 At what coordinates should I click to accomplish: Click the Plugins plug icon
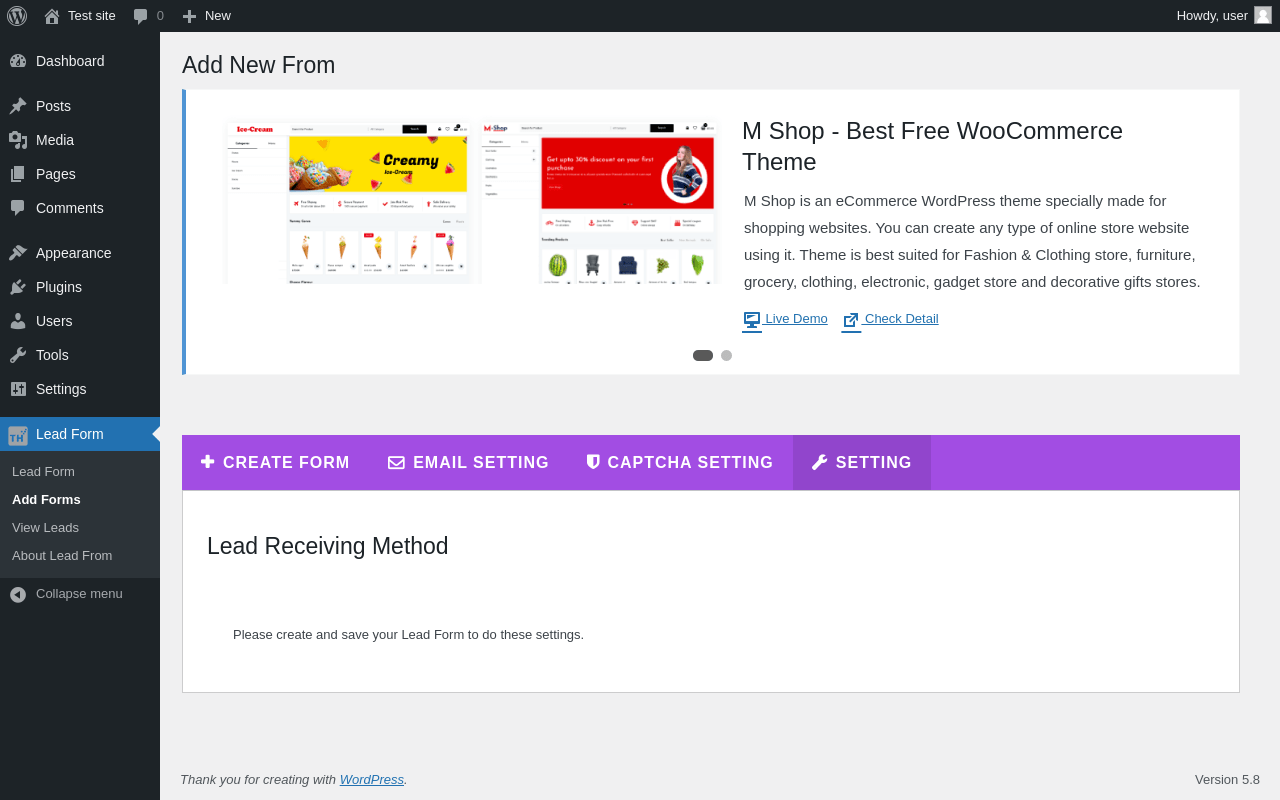click(x=18, y=287)
